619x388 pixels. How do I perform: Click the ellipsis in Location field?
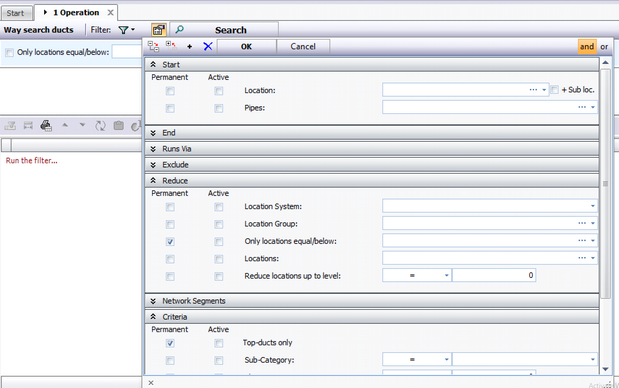pyautogui.click(x=533, y=90)
